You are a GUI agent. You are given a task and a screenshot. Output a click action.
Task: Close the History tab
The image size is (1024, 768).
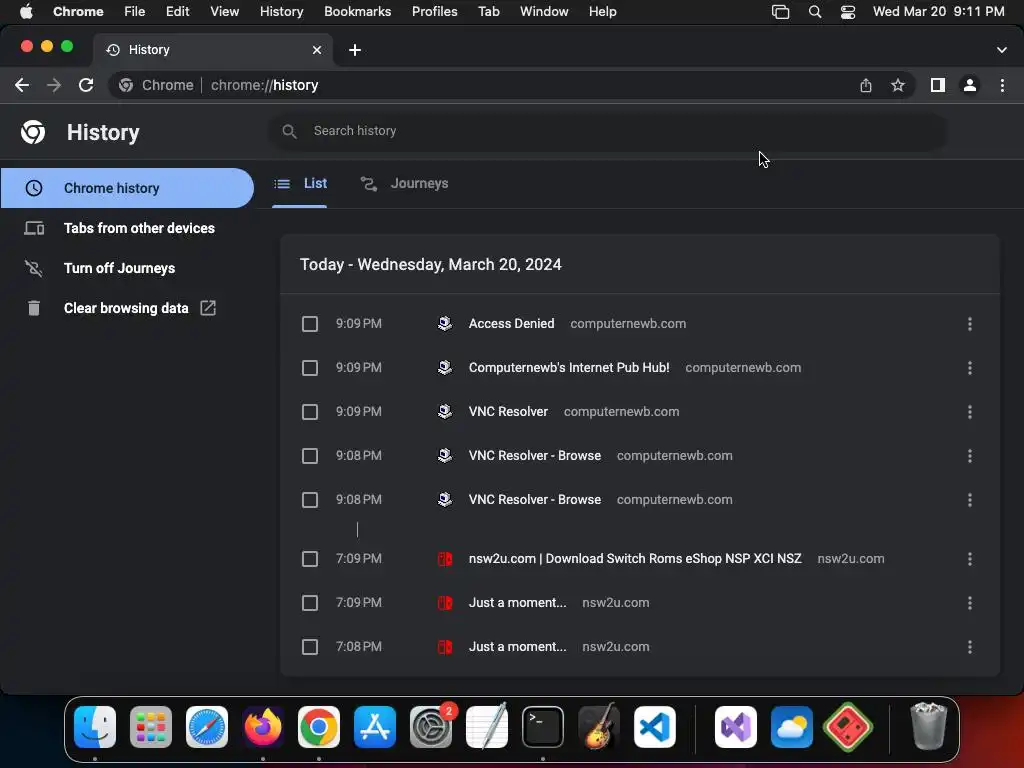tap(317, 50)
